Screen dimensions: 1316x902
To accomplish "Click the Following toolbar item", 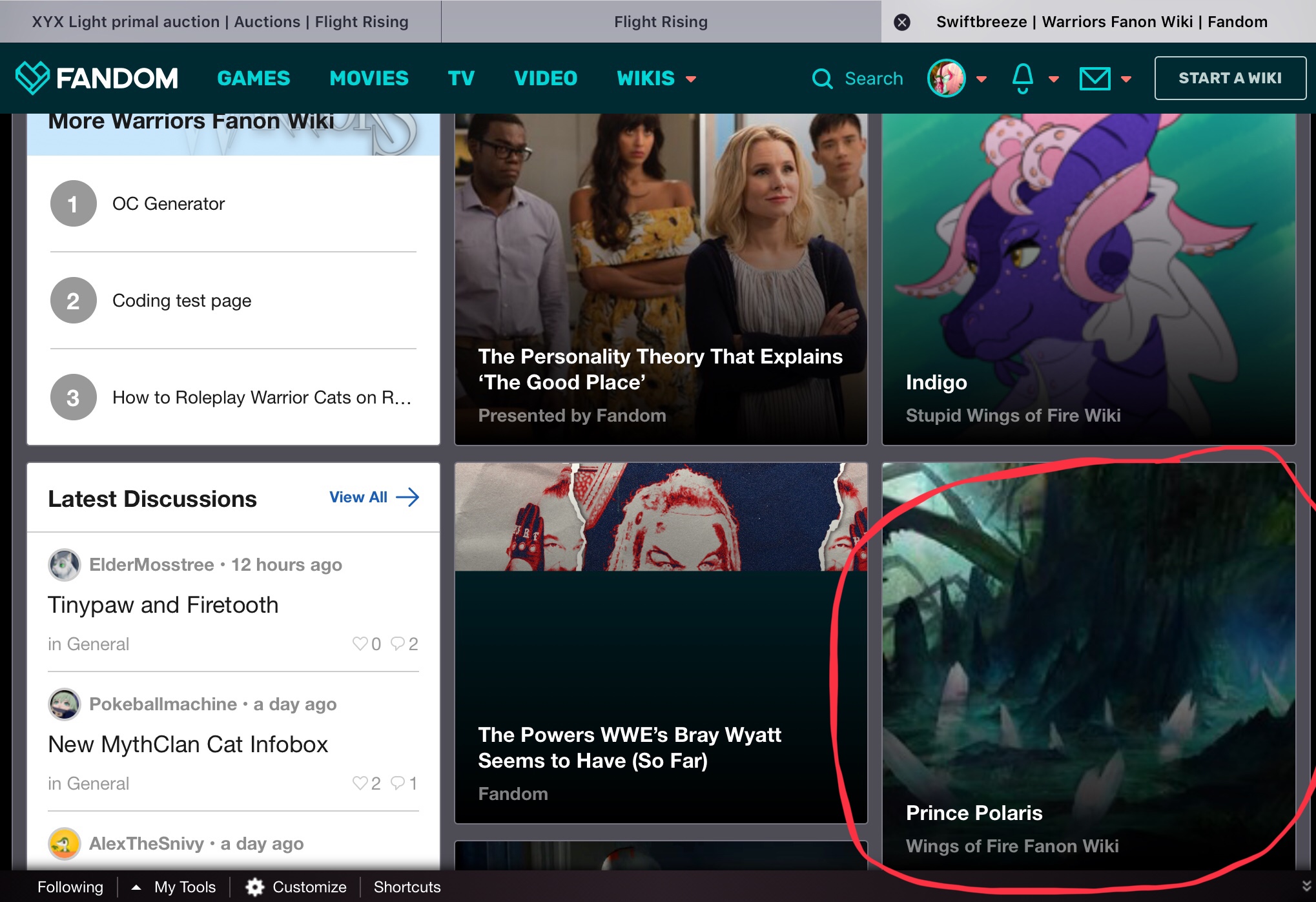I will (x=70, y=887).
